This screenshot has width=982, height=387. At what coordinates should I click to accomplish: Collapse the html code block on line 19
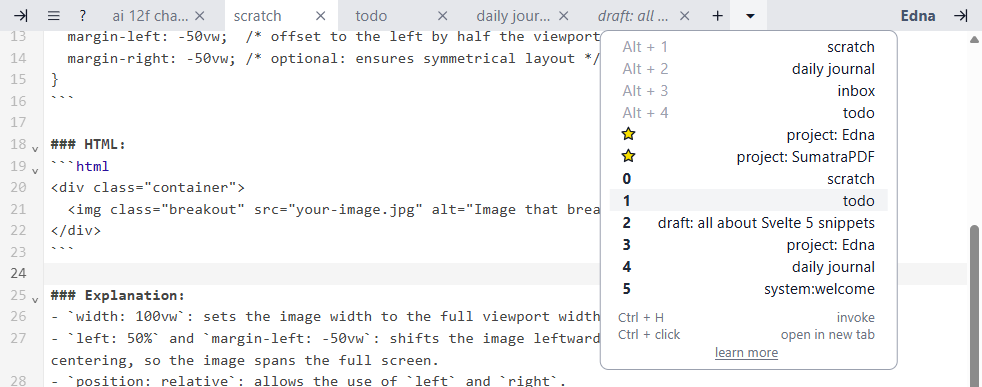pyautogui.click(x=35, y=170)
